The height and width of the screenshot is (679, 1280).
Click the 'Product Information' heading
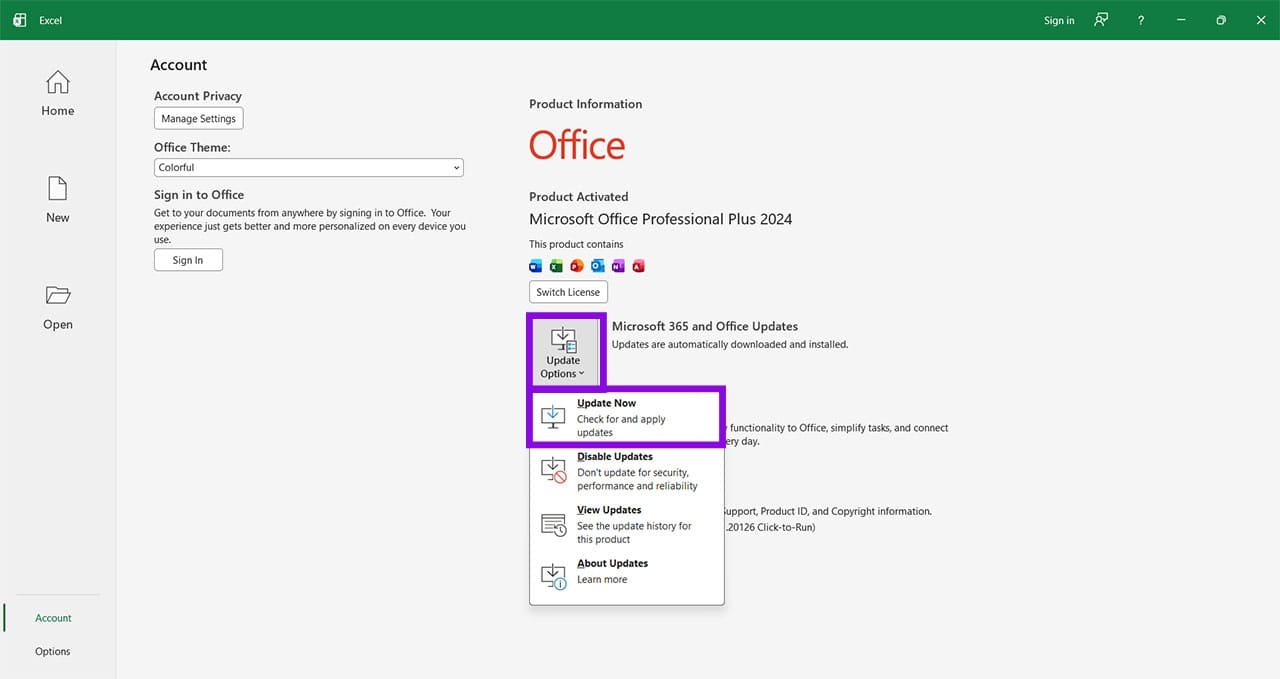pos(586,104)
